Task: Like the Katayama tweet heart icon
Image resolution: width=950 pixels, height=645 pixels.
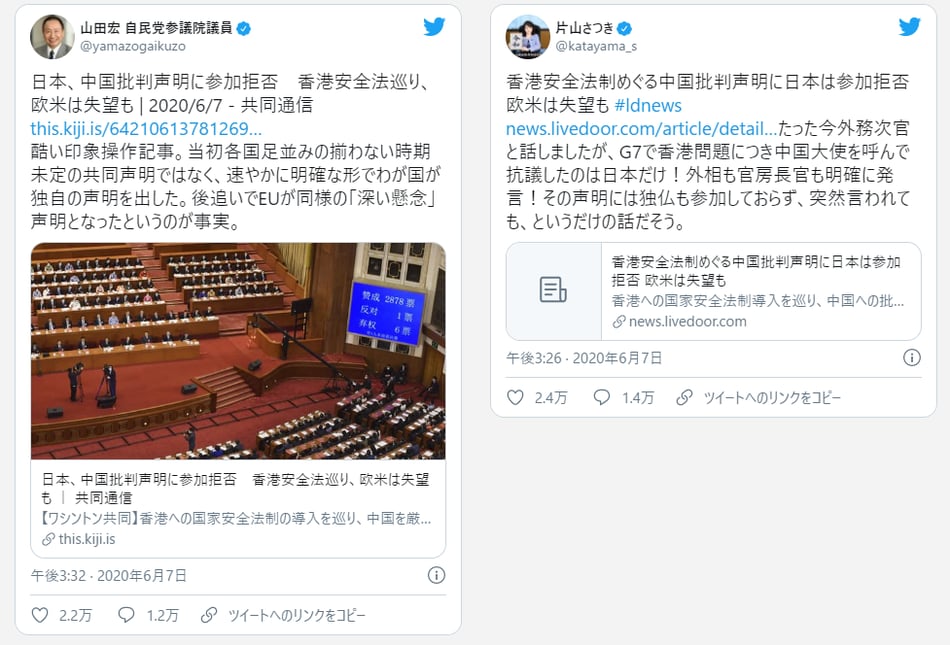Action: pyautogui.click(x=515, y=397)
